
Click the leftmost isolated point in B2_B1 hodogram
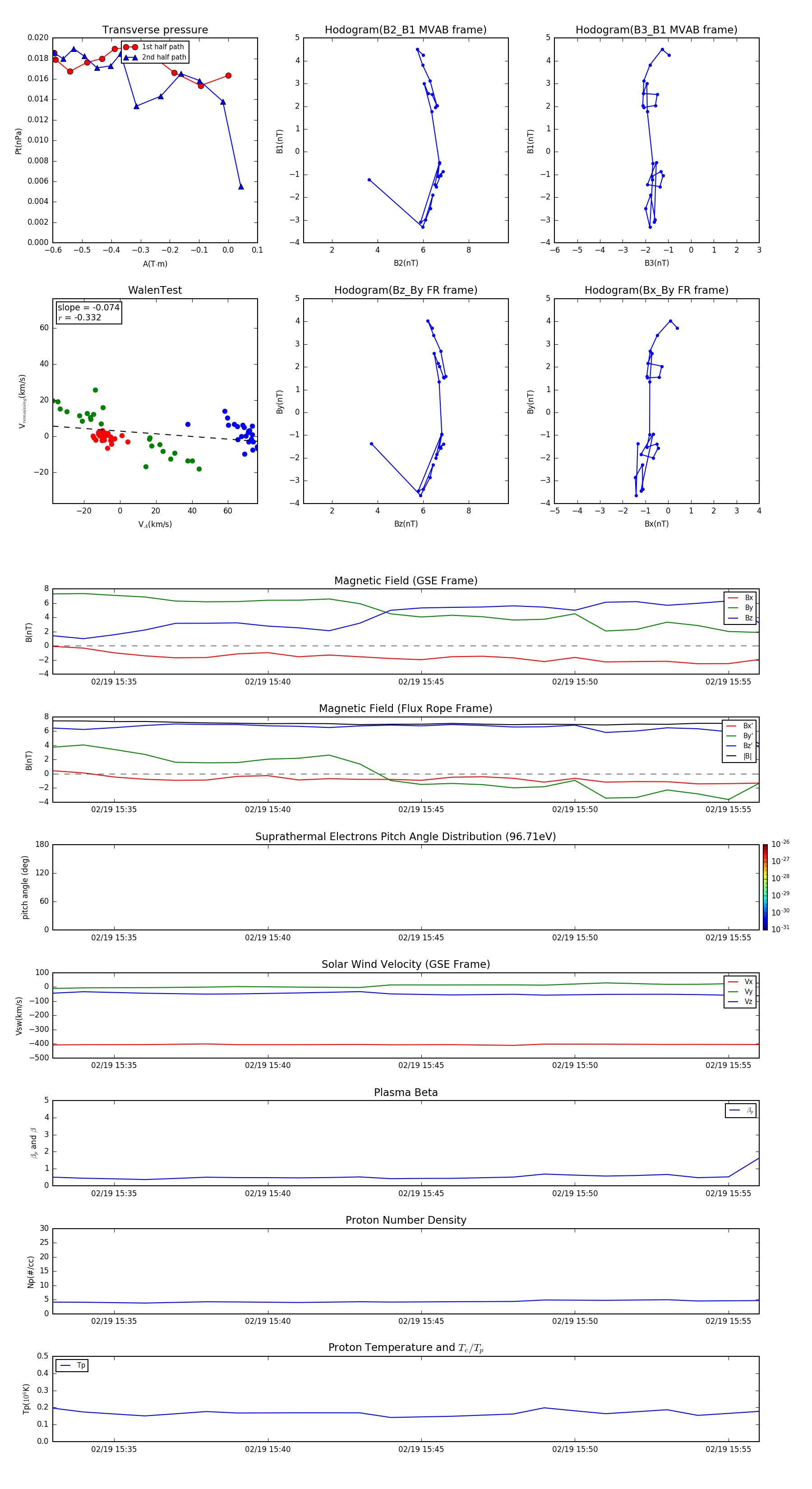pyautogui.click(x=369, y=180)
